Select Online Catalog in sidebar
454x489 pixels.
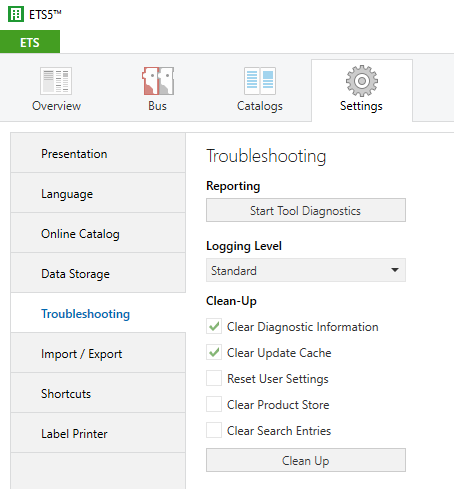click(x=98, y=233)
